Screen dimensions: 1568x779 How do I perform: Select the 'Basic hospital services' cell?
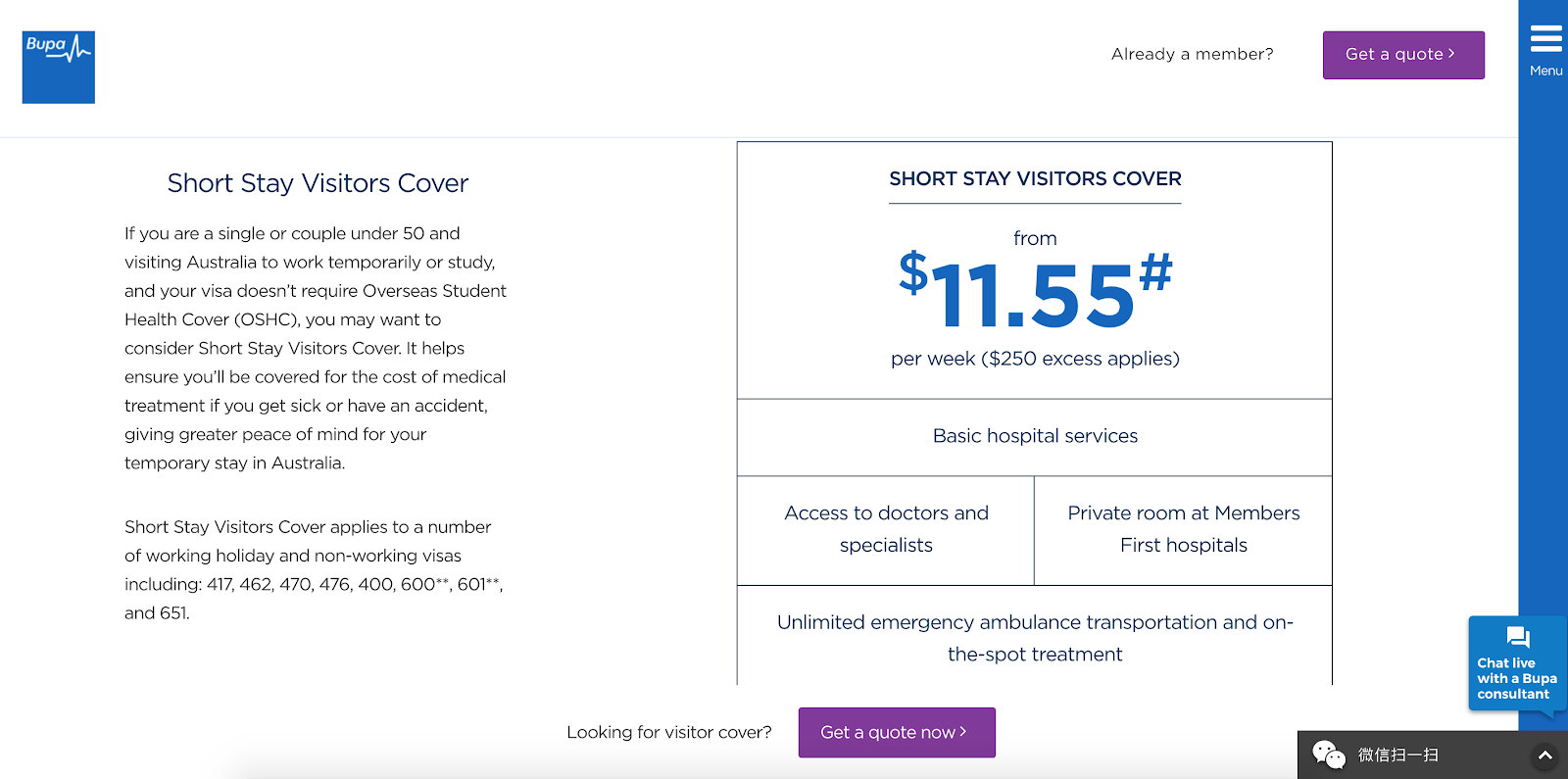tap(1035, 436)
